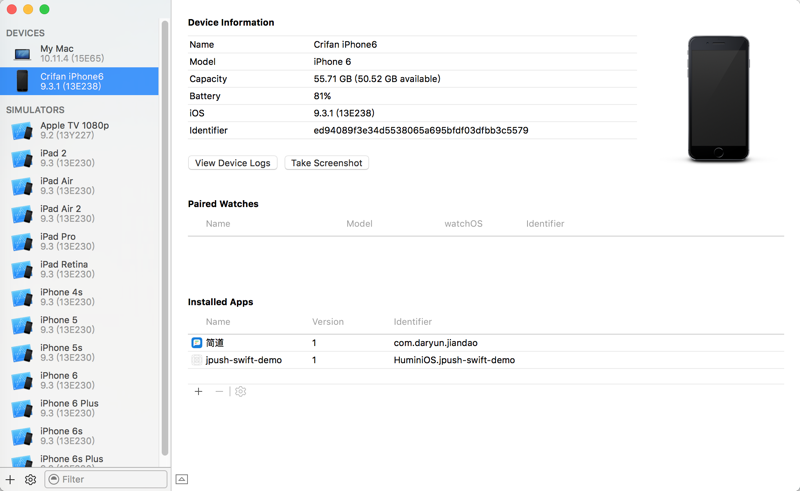Viewport: 800px width, 491px height.
Task: Click the Capacity value 55.71 GB
Action: coord(377,79)
